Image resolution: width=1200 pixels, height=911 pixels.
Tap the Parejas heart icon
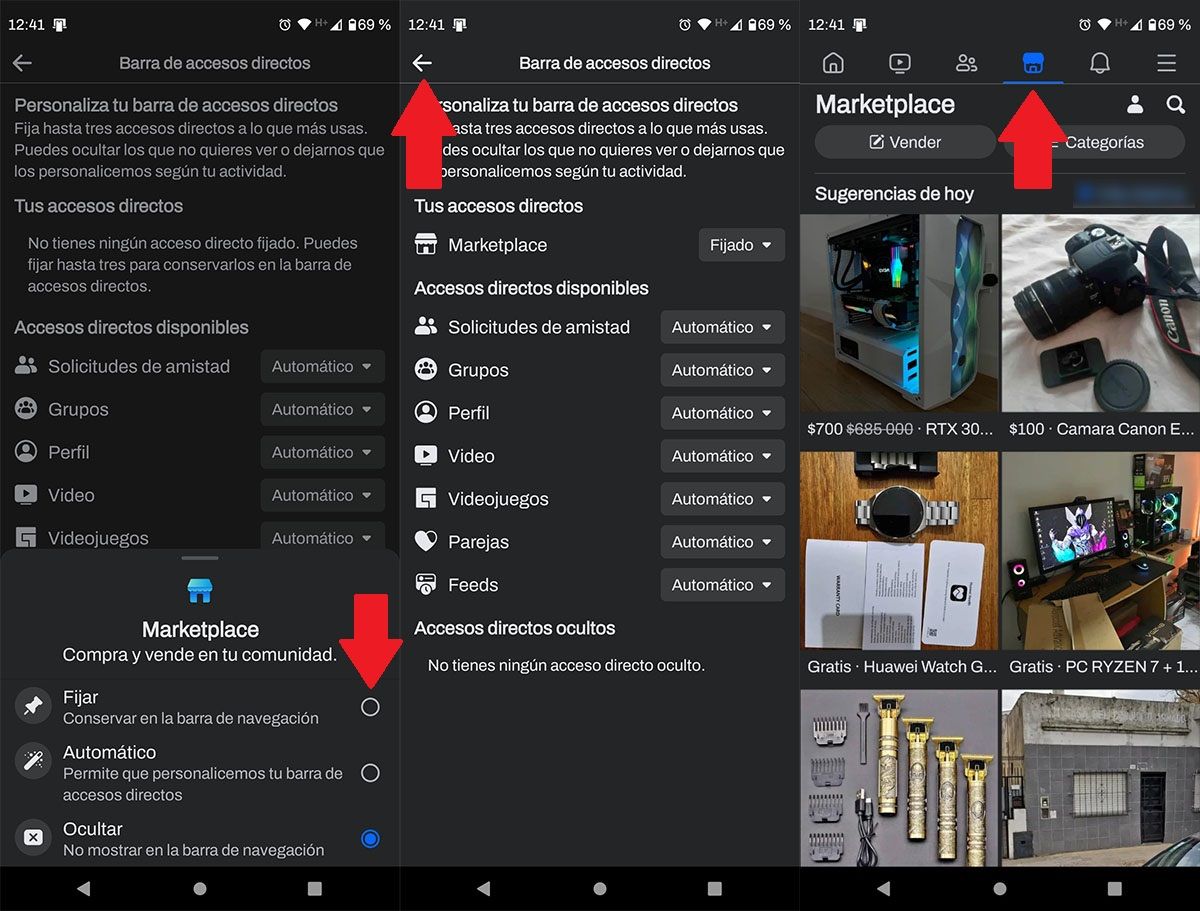coord(426,541)
